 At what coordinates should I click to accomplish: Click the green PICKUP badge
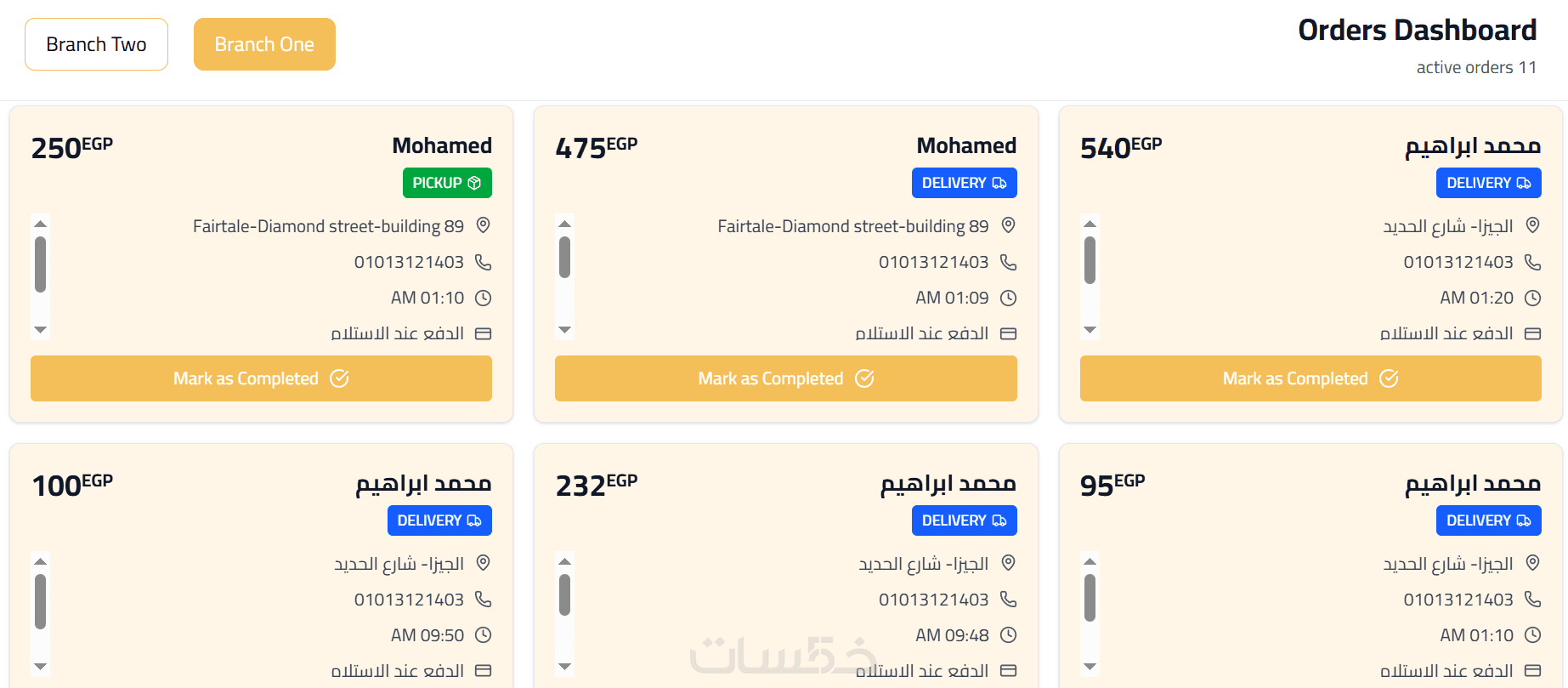(447, 183)
